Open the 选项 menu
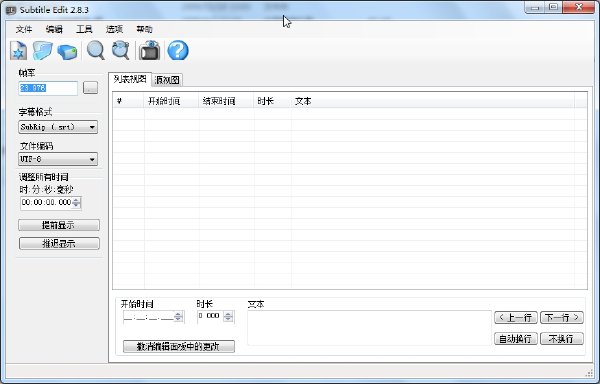600x384 pixels. coord(114,29)
